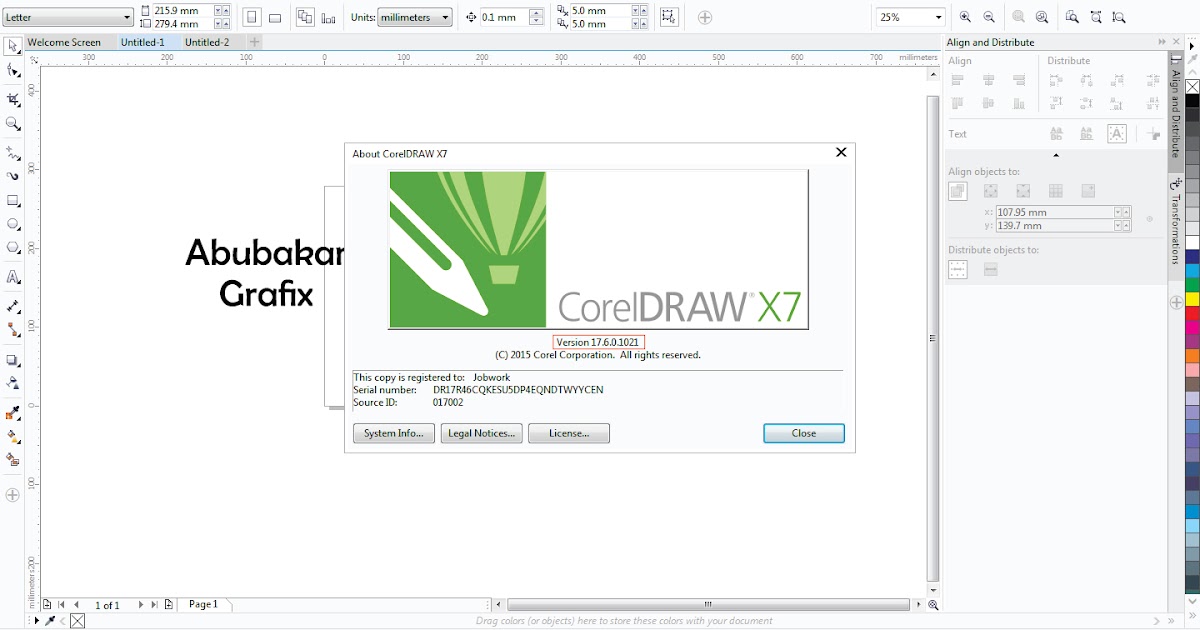The height and width of the screenshot is (630, 1200).
Task: Select the Color Eyedropper tool
Action: (13, 412)
